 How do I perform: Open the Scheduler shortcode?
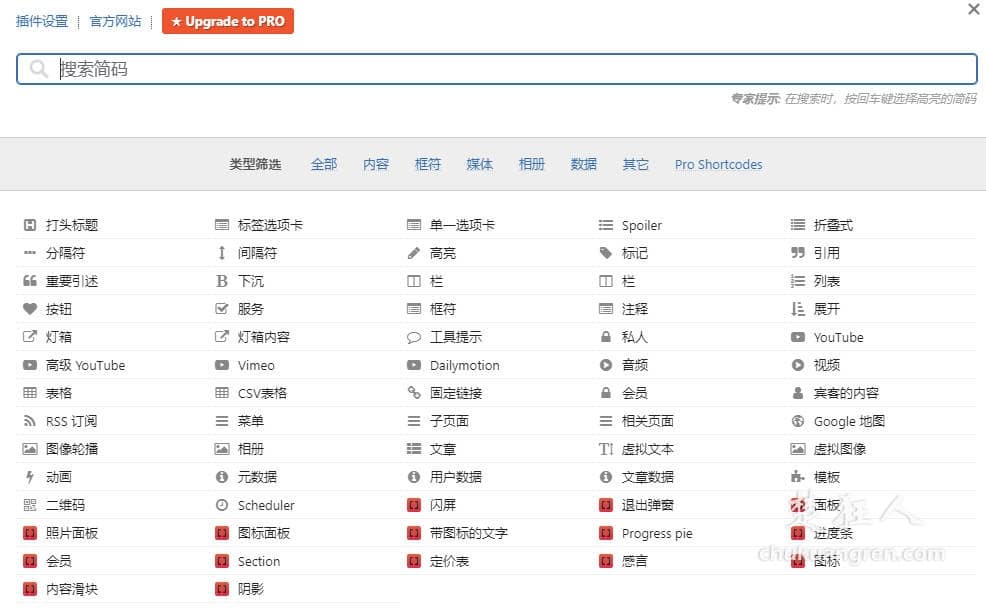(x=266, y=505)
